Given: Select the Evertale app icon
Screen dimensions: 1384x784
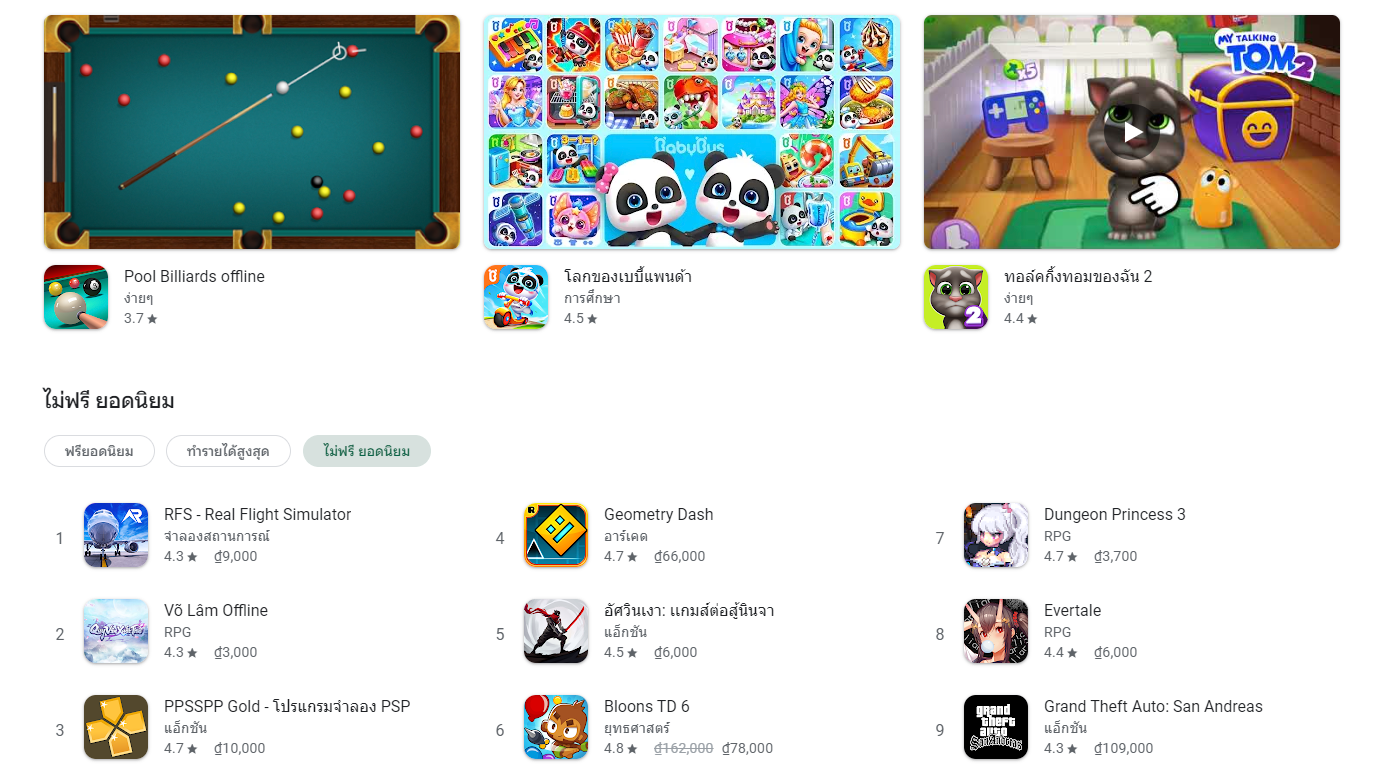Looking at the screenshot, I should pos(996,631).
